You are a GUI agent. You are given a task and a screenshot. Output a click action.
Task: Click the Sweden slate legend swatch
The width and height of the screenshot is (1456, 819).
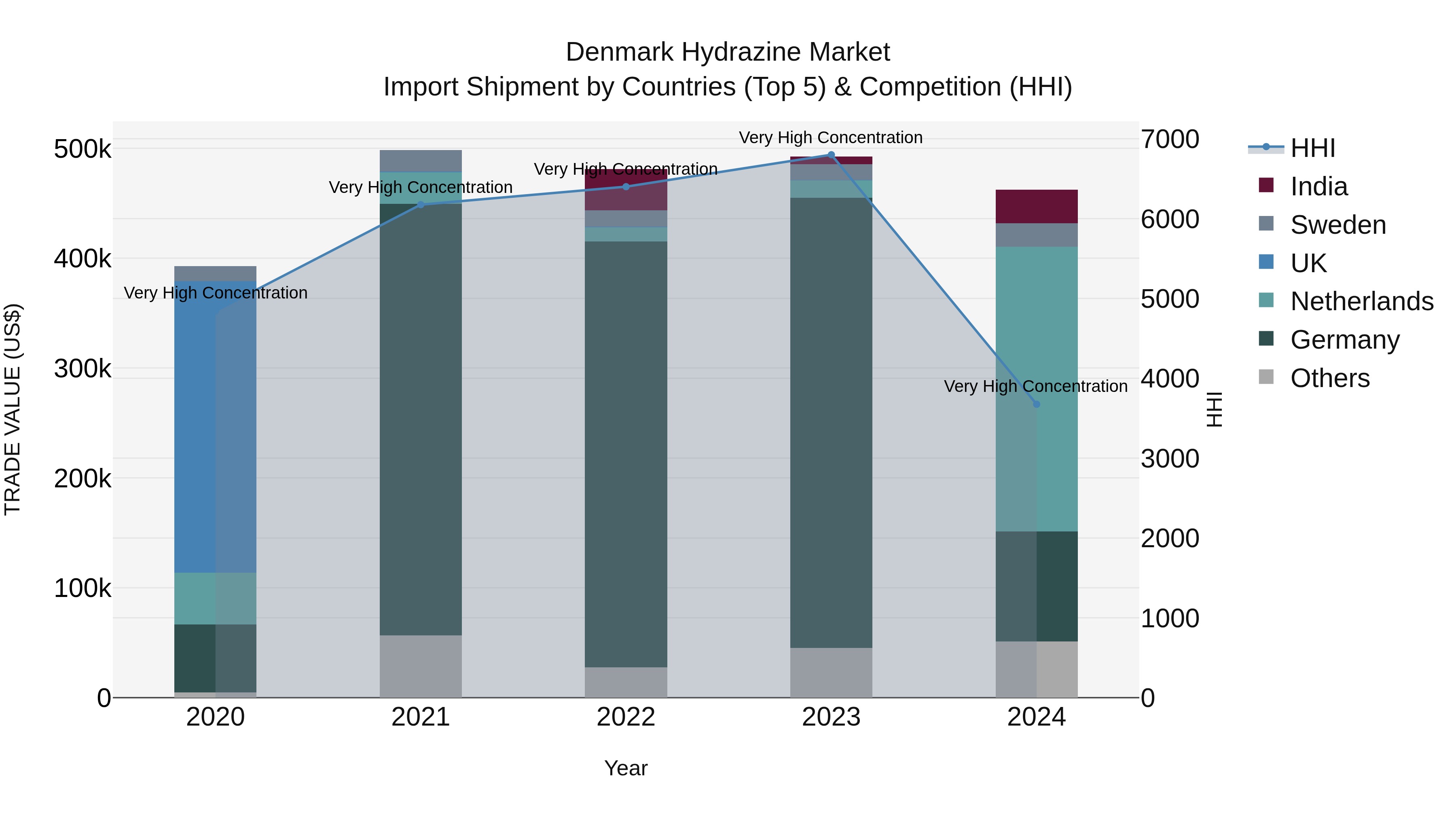(x=1266, y=224)
